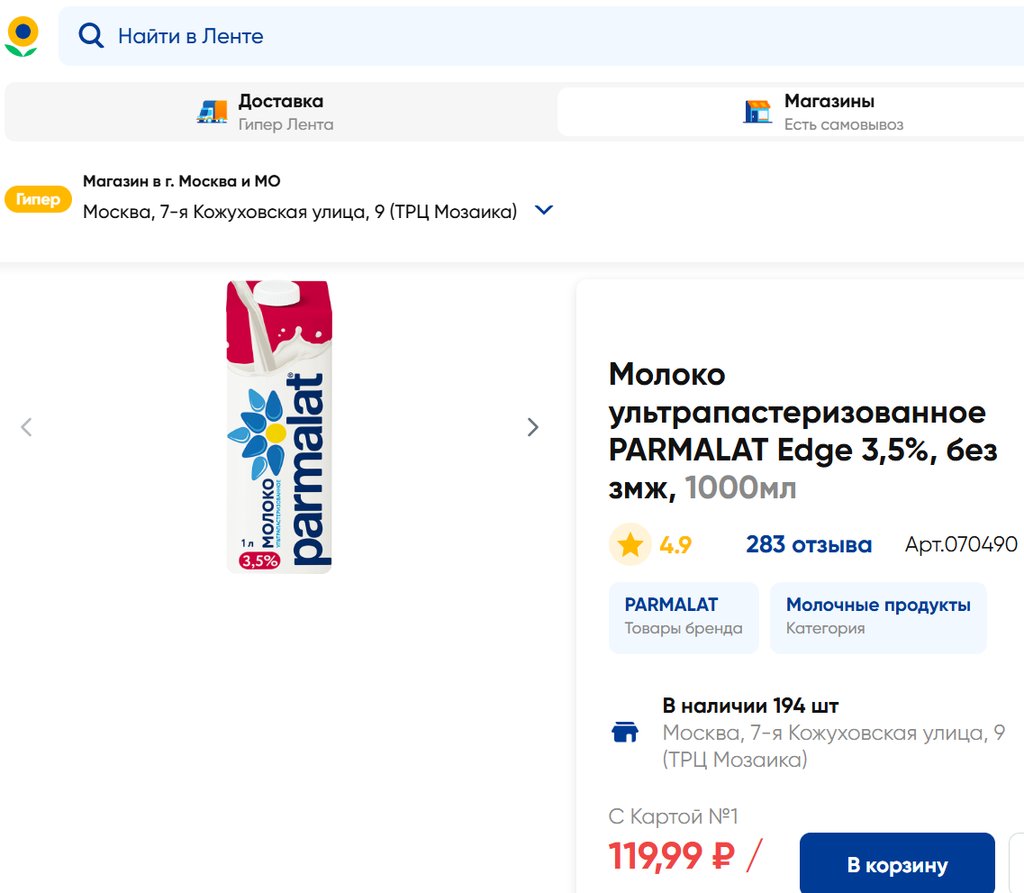Click the Lenta sunflower logo
1024x893 pixels.
tap(21, 36)
